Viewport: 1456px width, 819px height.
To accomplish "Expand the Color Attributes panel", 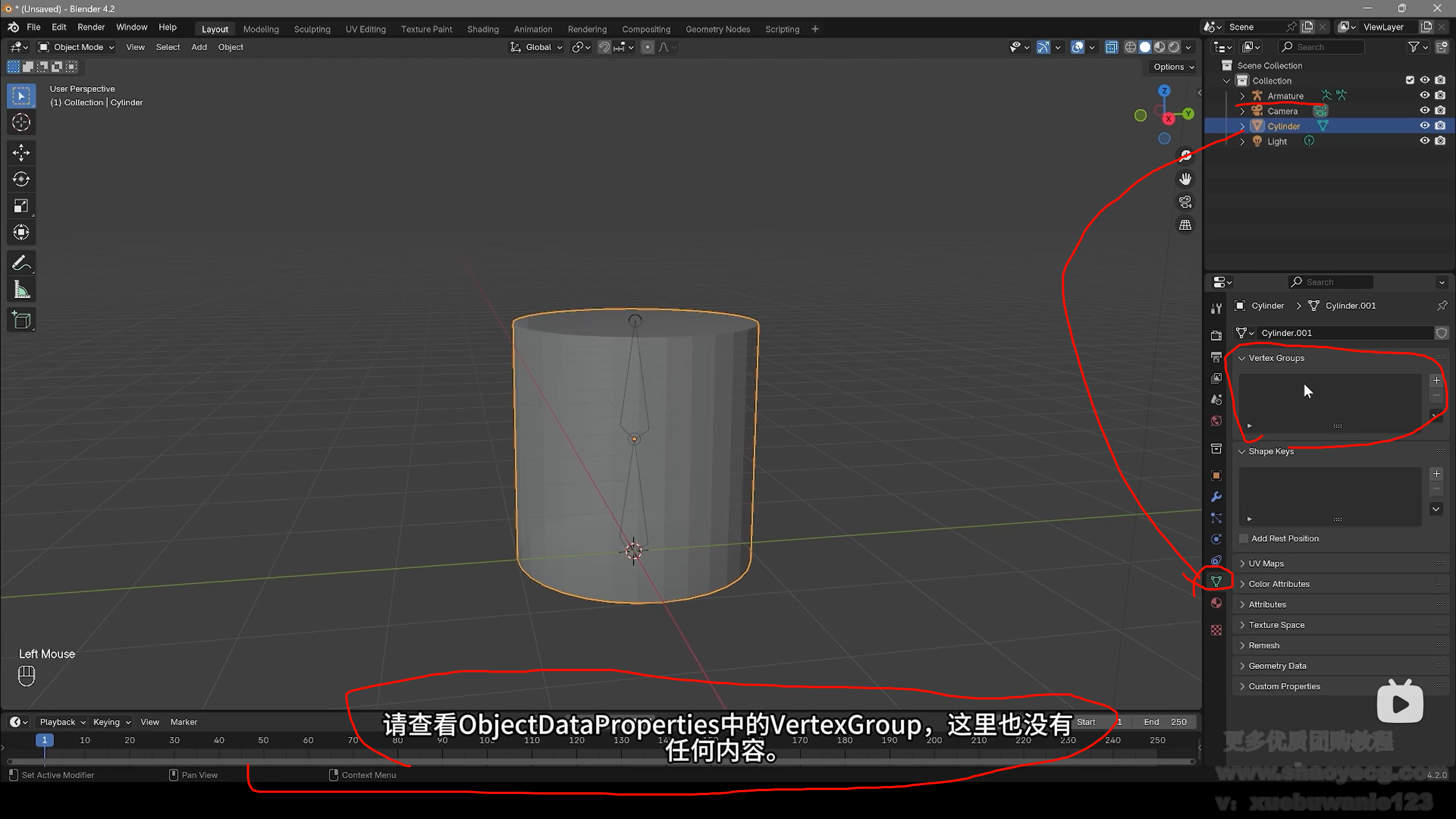I will (1242, 584).
